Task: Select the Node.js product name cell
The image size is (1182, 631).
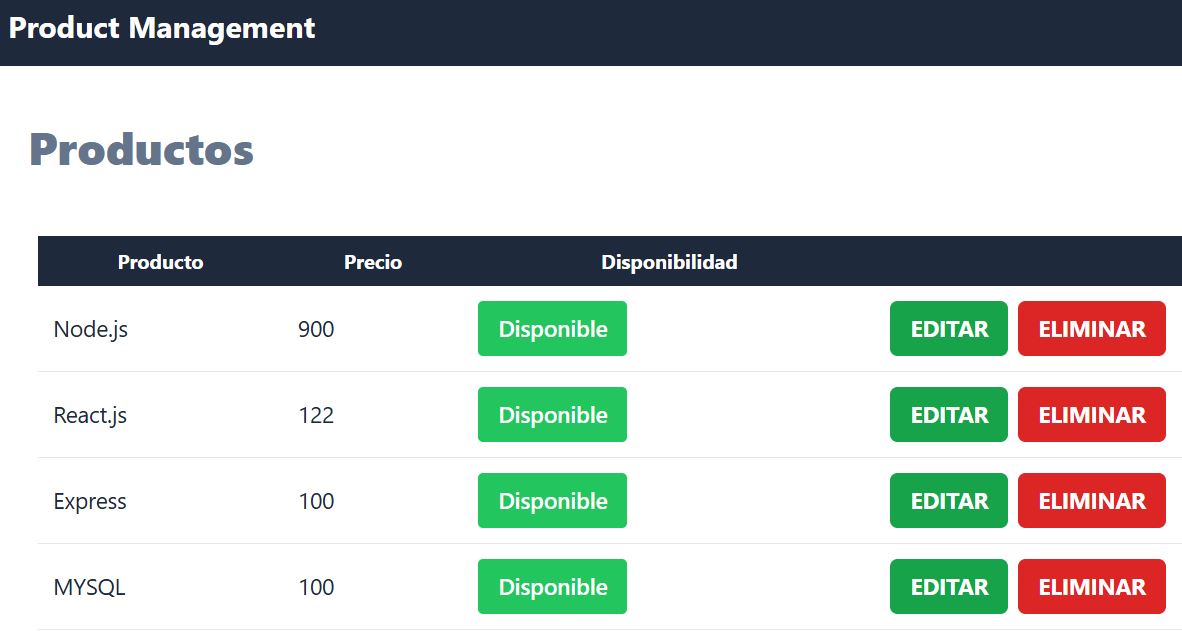Action: [91, 329]
